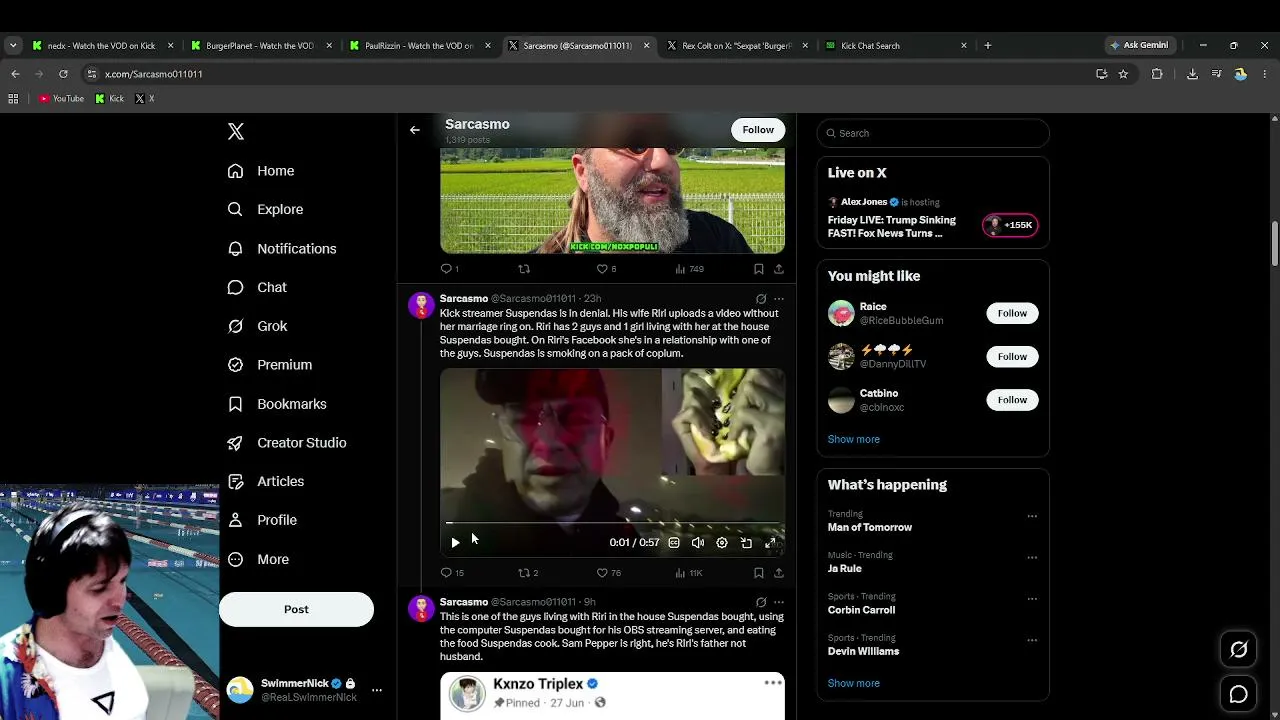Bookmark the post with 749 views
This screenshot has height=720, width=1280.
(759, 269)
